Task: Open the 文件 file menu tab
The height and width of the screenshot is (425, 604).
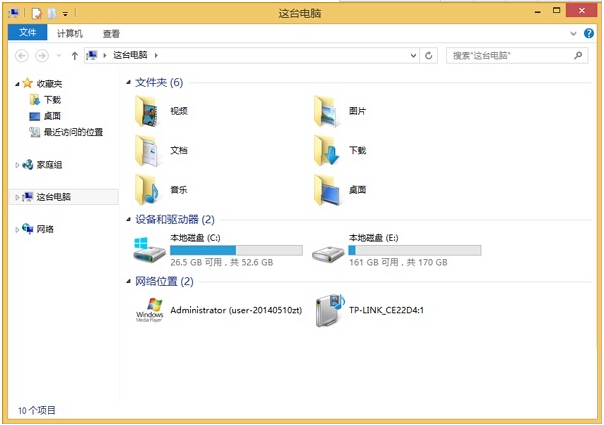Action: tap(28, 32)
